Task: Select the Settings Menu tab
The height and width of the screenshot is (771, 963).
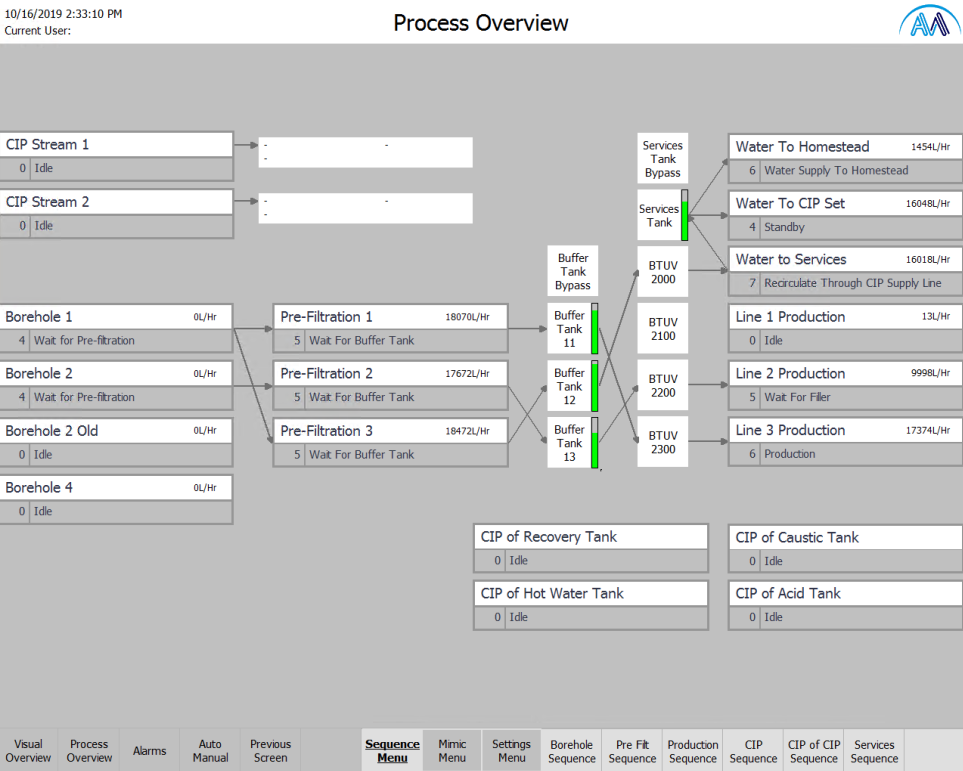Action: pos(512,751)
